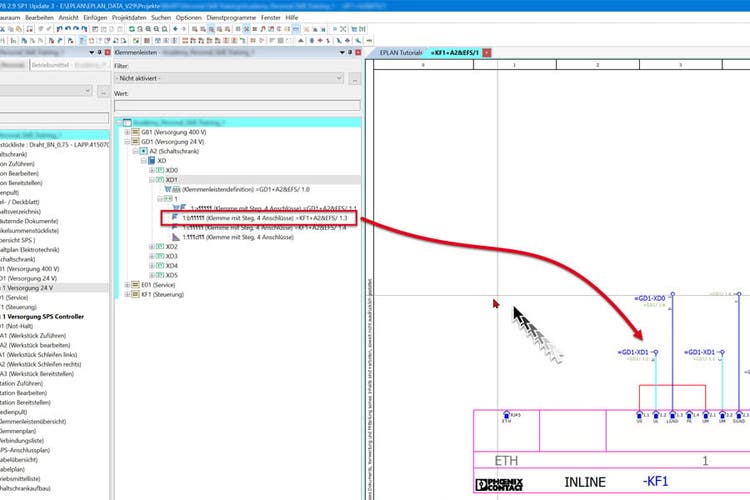Close the Klemmenleisten navigator panel
The height and width of the screenshot is (500, 750).
358,52
